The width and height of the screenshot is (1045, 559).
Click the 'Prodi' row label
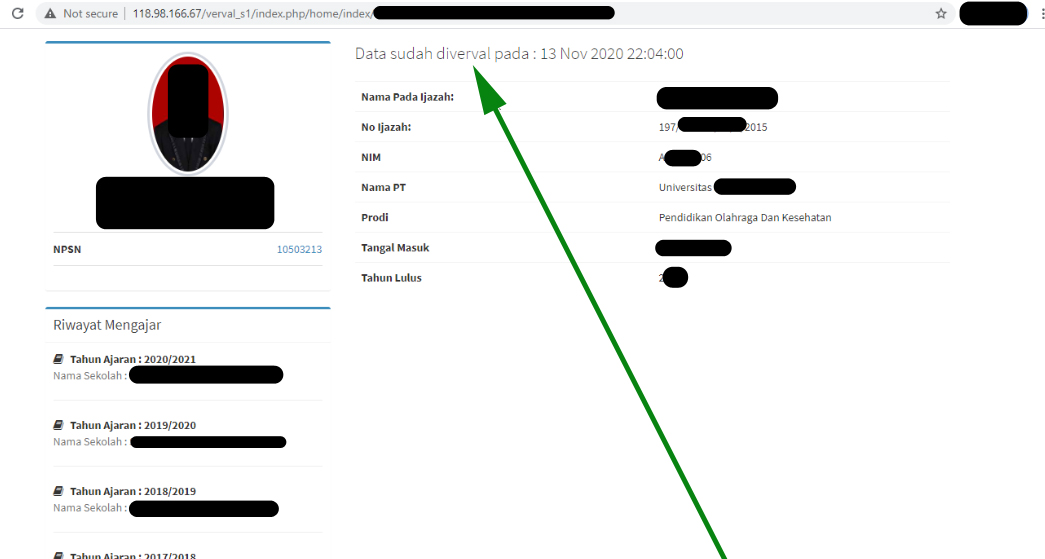pyautogui.click(x=375, y=218)
